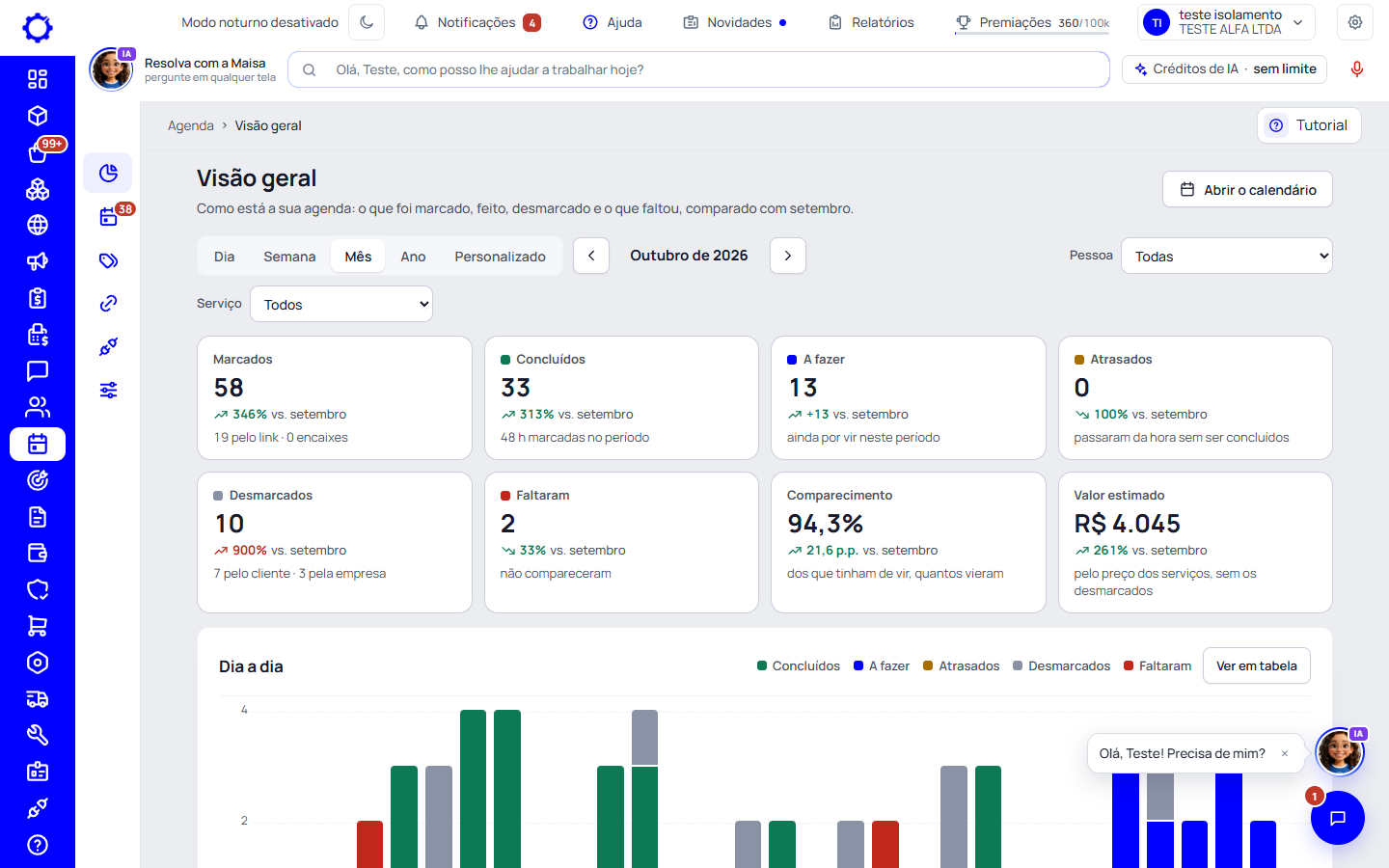1389x868 pixels.
Task: Open the delivery truck icon in sidebar
Action: pos(38,699)
